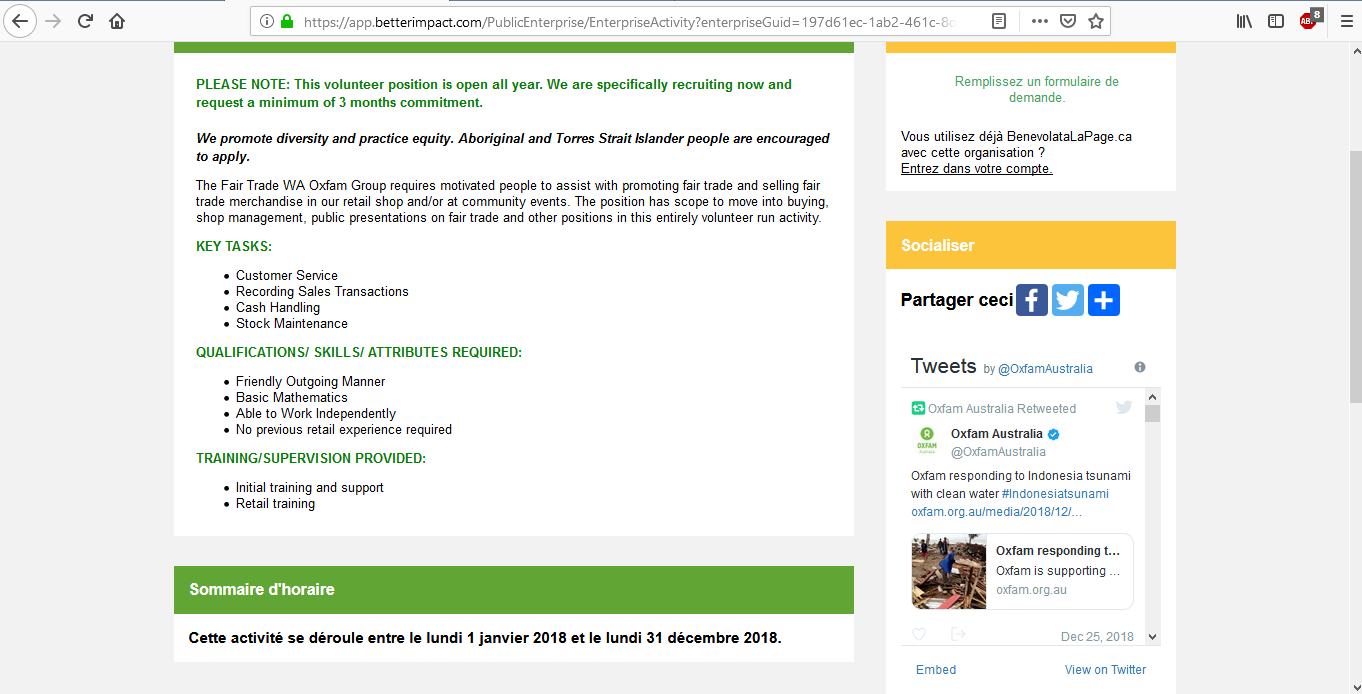
Task: Click the 'Sommaire d'horaire' section header
Action: pos(514,590)
